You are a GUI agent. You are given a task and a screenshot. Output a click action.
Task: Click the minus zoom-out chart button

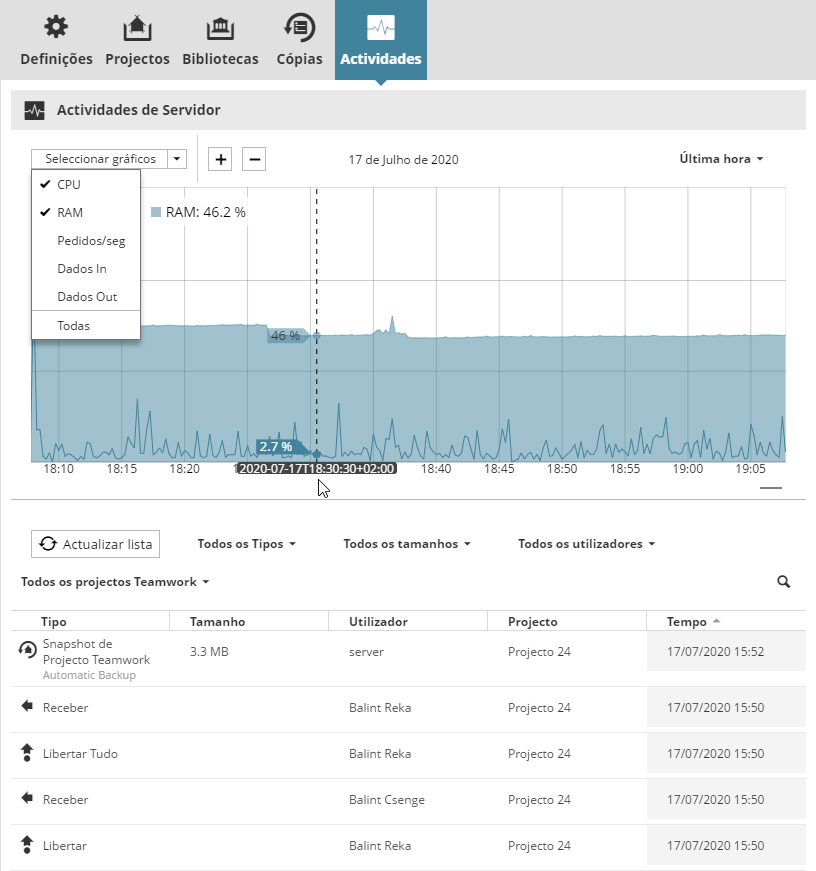coord(254,159)
